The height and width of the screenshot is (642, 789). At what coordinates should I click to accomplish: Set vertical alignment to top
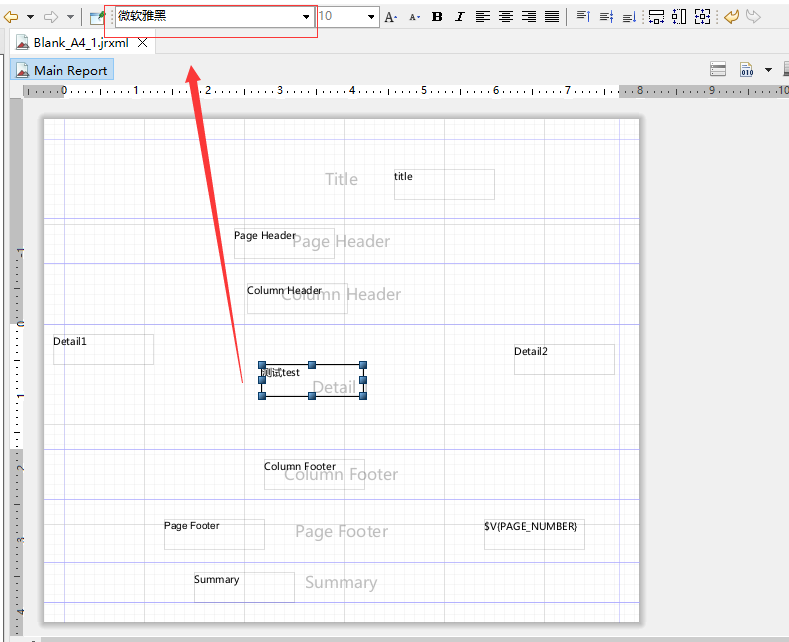(583, 17)
